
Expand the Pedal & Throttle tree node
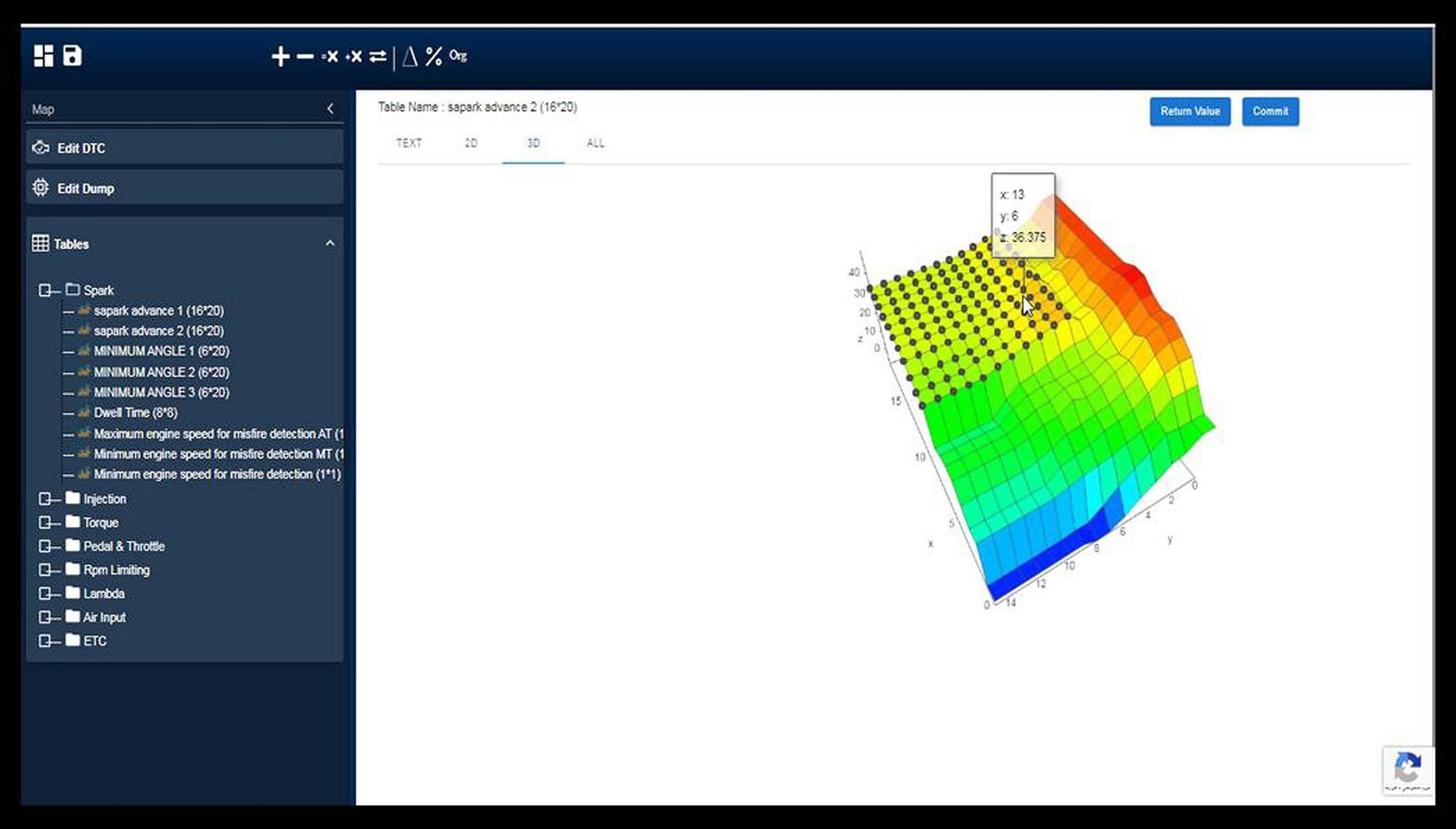coord(44,546)
